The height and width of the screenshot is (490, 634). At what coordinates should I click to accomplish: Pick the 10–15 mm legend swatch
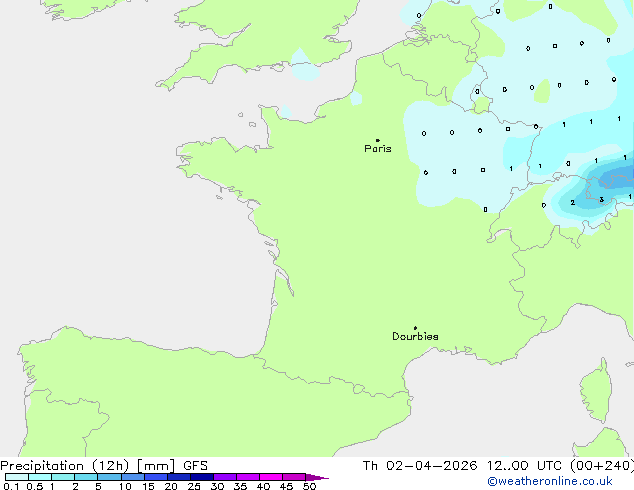coord(133,477)
